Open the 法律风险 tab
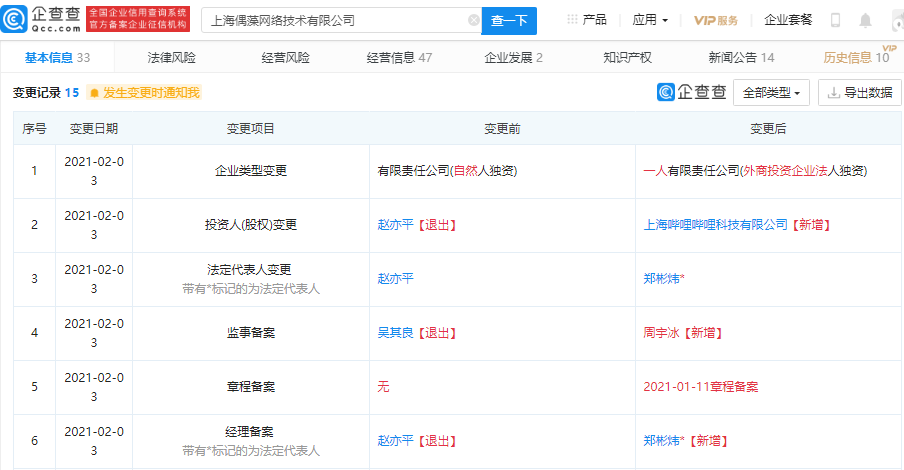Viewport: 904px width, 470px height. (x=171, y=58)
